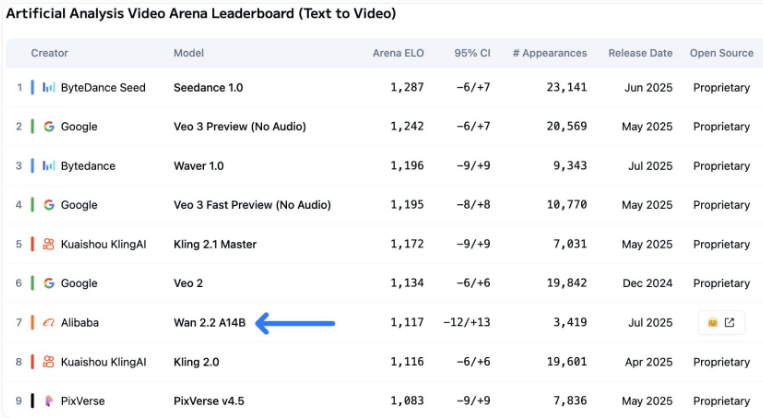Click the Google logo beside Veo 3 Preview
The height and width of the screenshot is (418, 763).
(x=49, y=127)
